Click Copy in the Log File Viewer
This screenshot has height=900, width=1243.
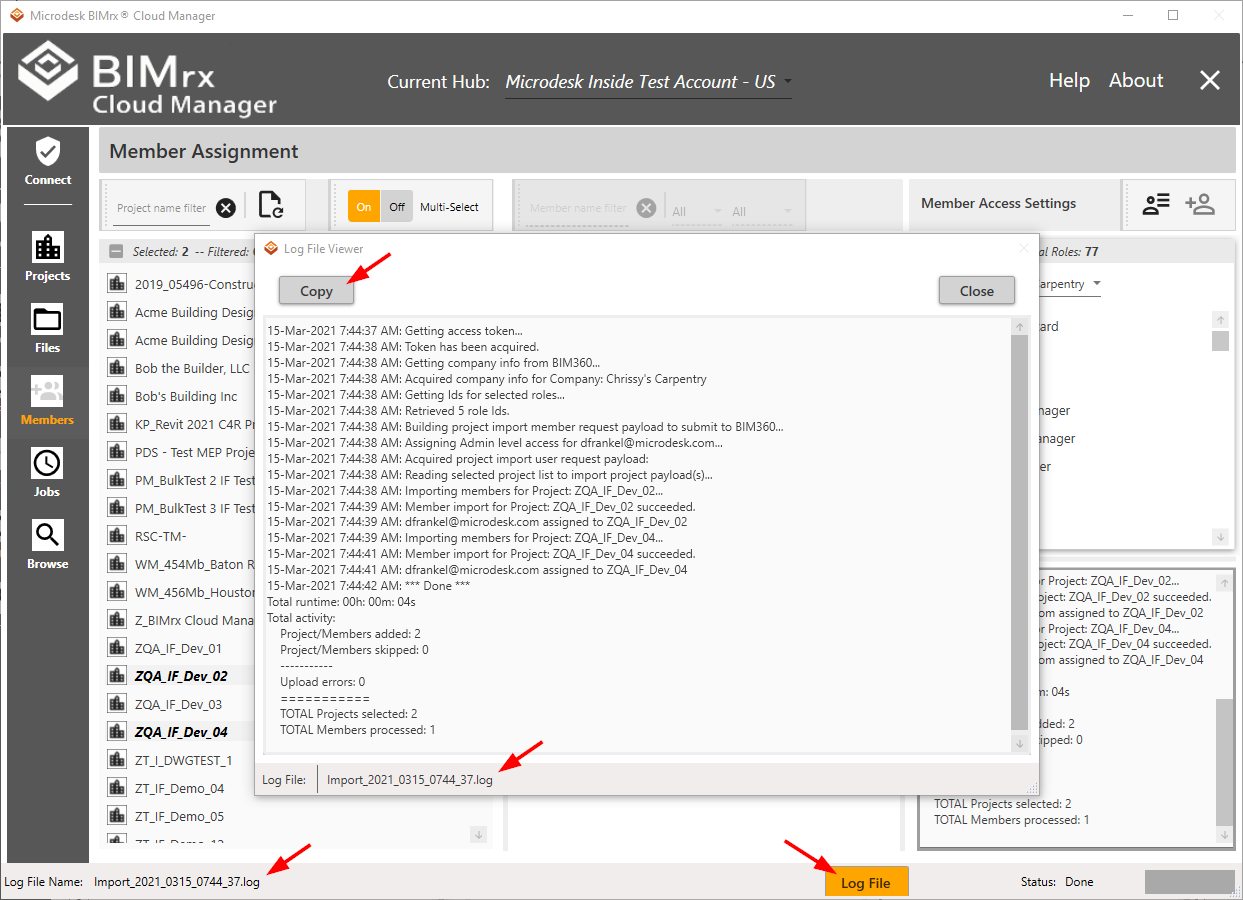(316, 291)
